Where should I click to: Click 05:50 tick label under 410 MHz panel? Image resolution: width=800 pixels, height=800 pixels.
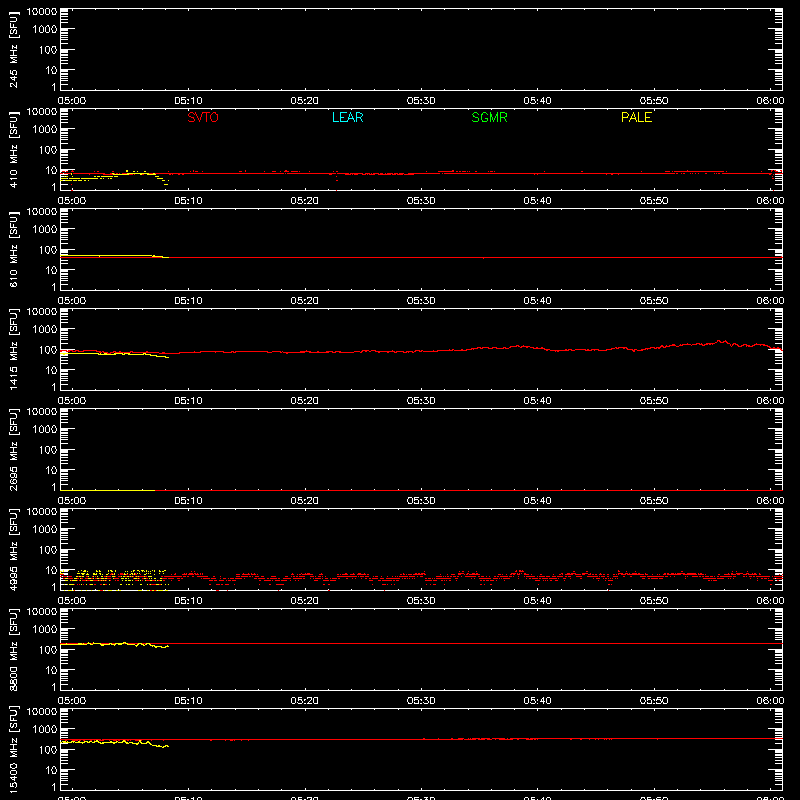point(654,201)
